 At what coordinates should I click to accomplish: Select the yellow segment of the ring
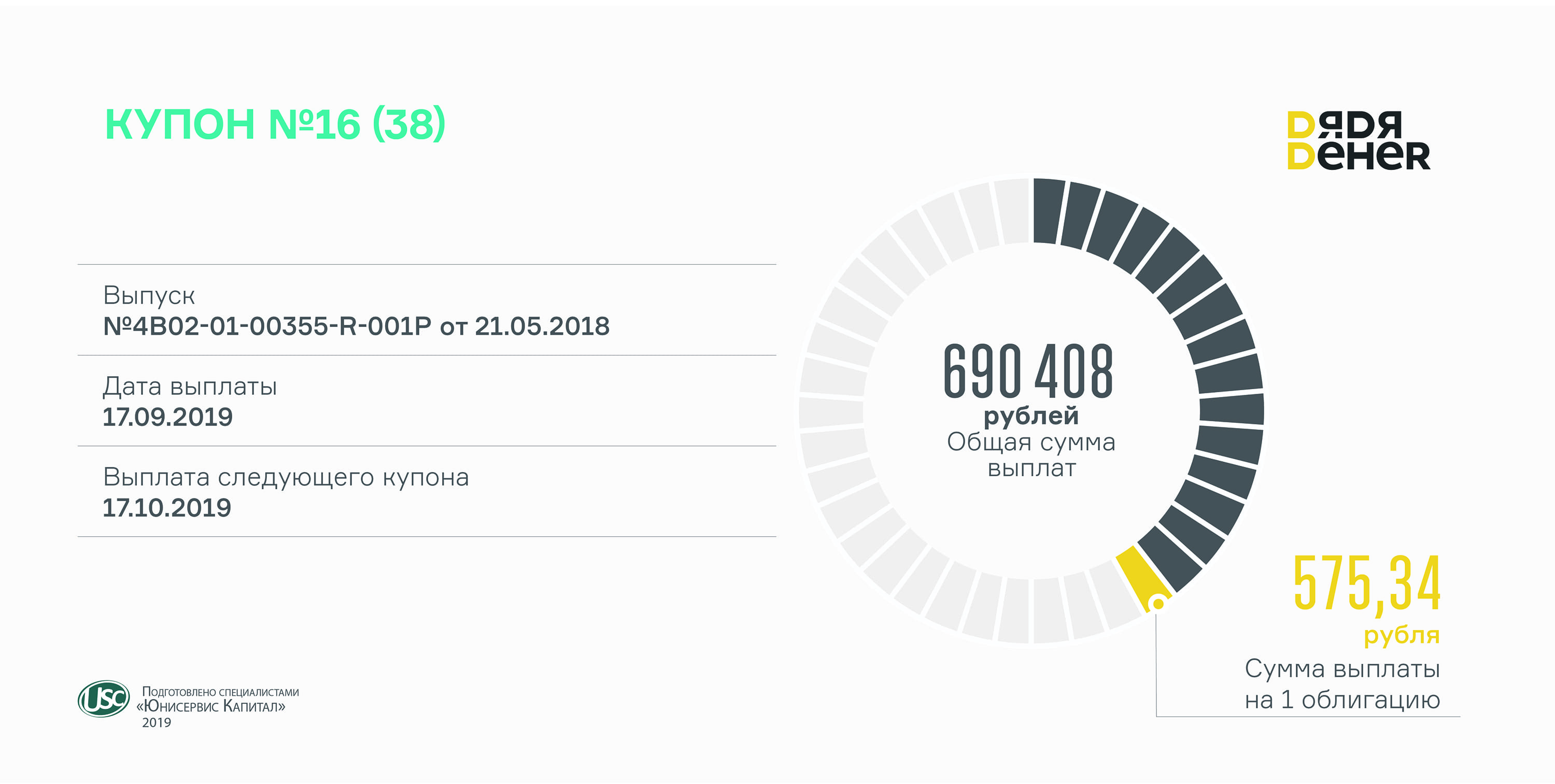tap(1138, 574)
